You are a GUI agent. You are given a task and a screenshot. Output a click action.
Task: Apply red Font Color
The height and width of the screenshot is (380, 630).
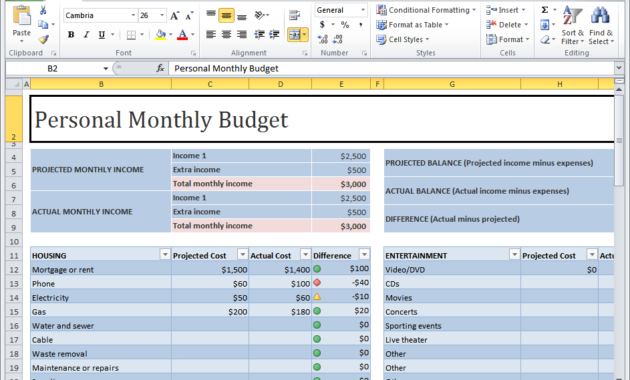pyautogui.click(x=182, y=35)
